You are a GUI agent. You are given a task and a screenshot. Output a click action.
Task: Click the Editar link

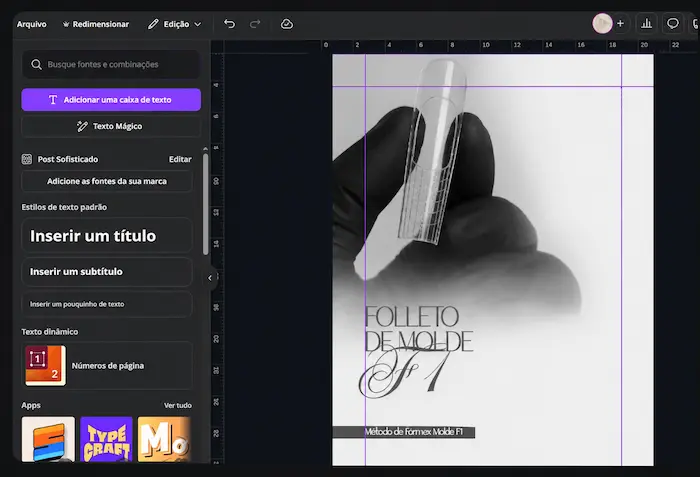(180, 159)
